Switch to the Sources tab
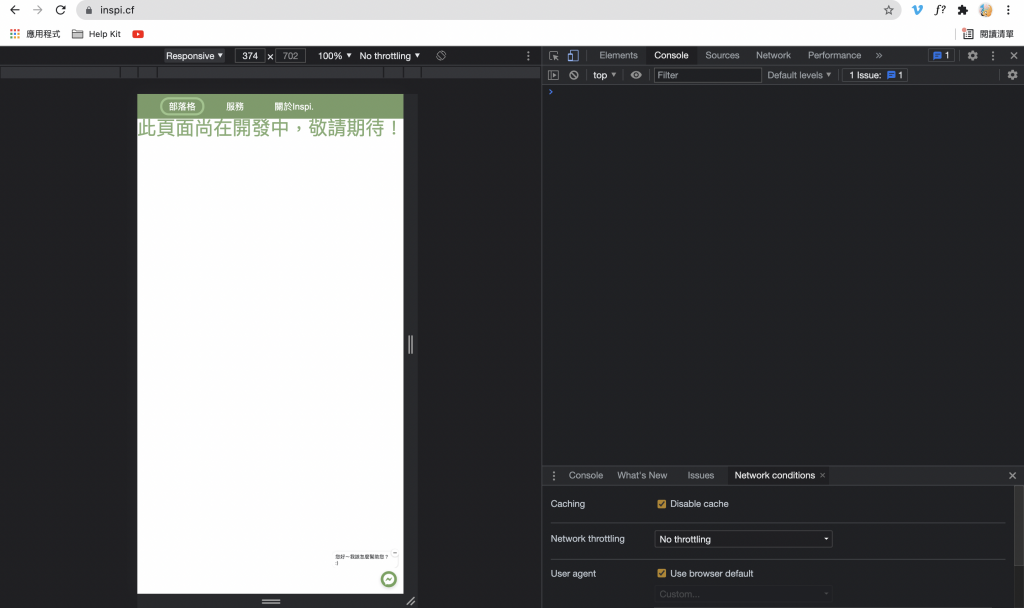1024x608 pixels. 722,56
